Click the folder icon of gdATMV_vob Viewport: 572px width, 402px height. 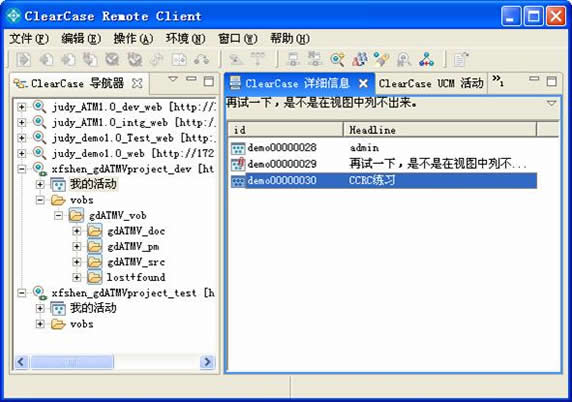coord(76,215)
